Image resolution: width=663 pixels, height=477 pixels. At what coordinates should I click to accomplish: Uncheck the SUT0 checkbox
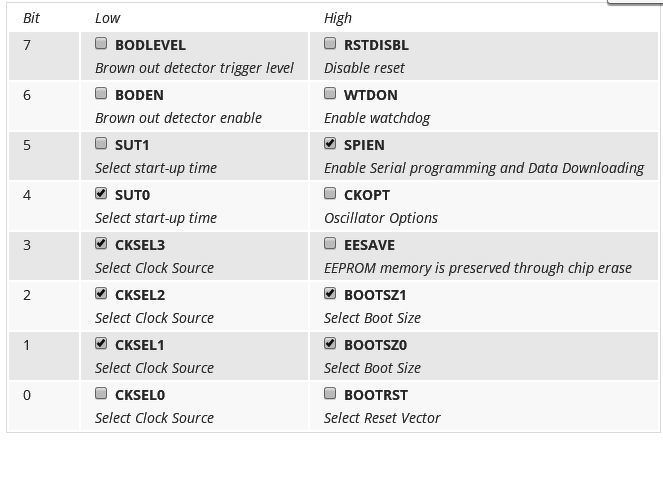coord(101,194)
